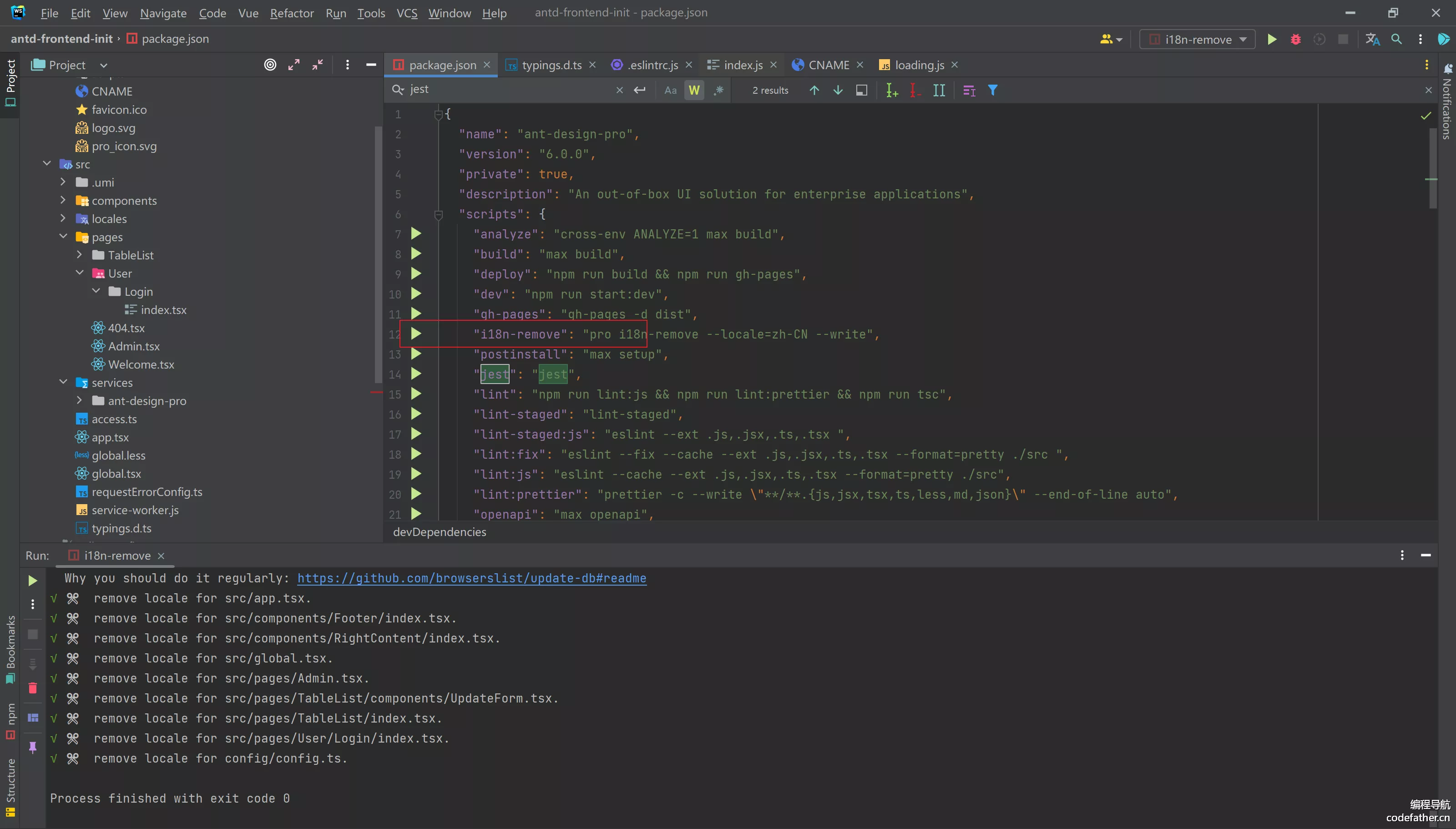
Task: Go to next search occurrence arrow
Action: click(838, 90)
